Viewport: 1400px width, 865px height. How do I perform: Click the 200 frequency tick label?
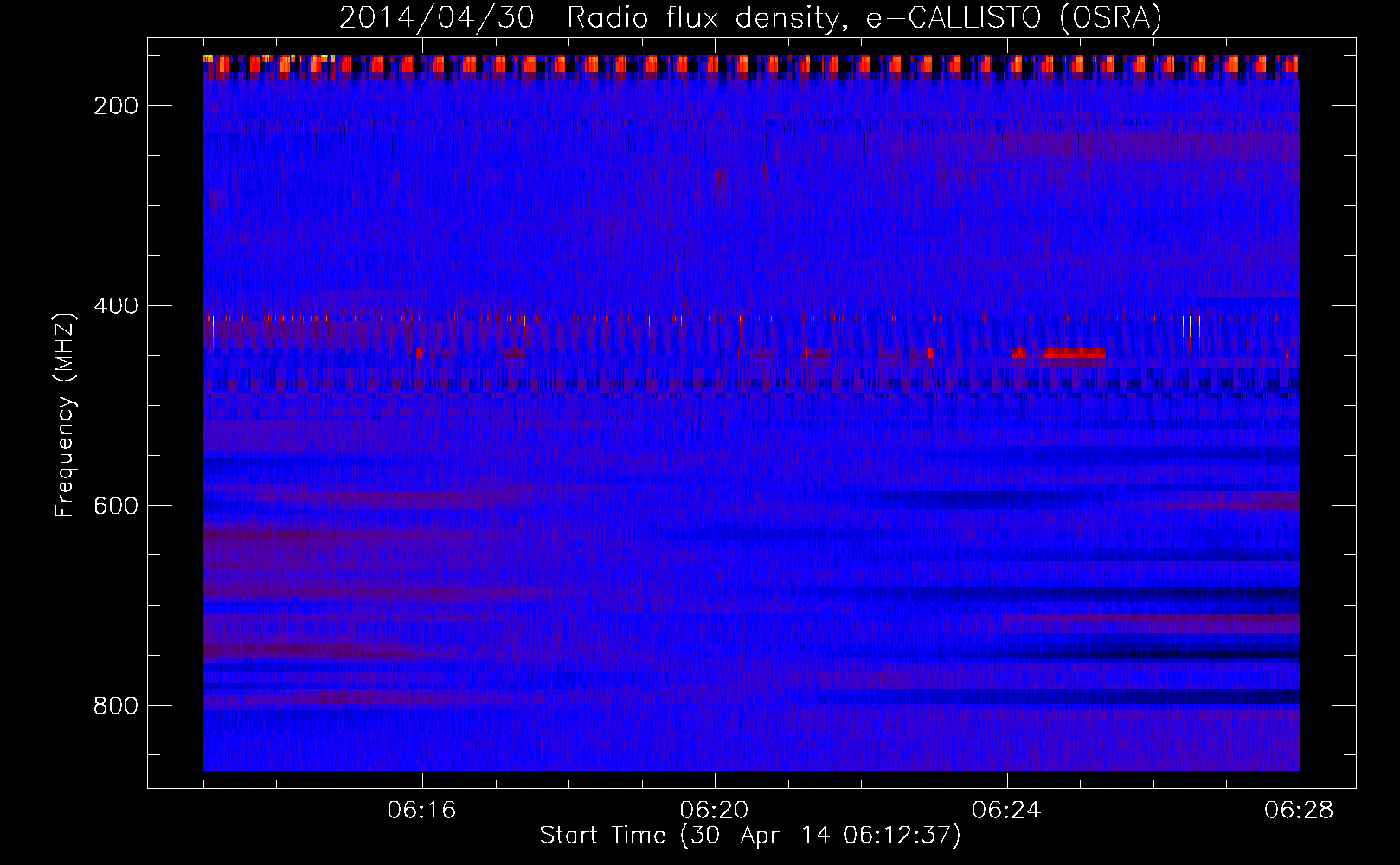pyautogui.click(x=117, y=106)
